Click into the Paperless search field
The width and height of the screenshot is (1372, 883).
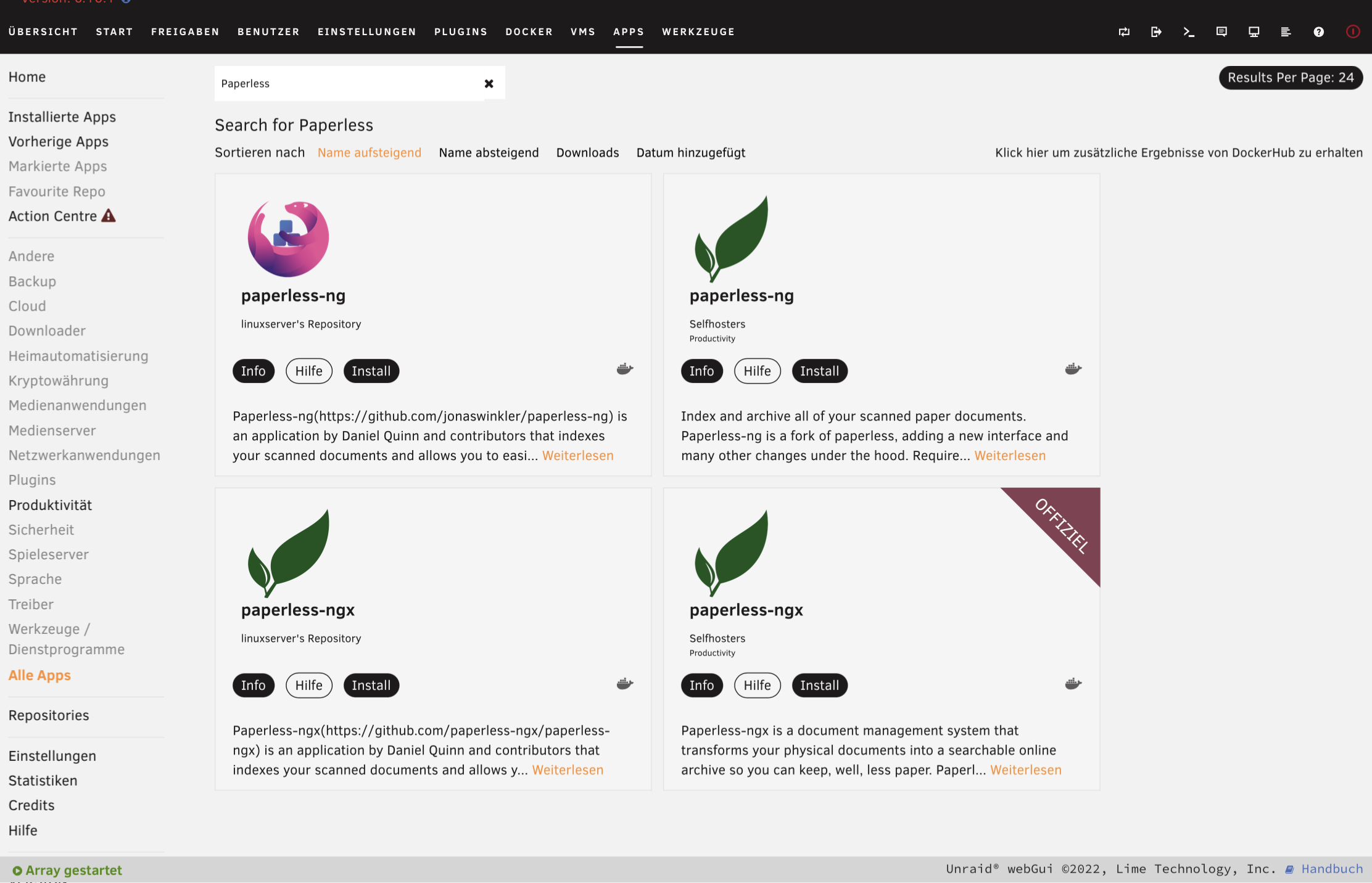[x=349, y=84]
